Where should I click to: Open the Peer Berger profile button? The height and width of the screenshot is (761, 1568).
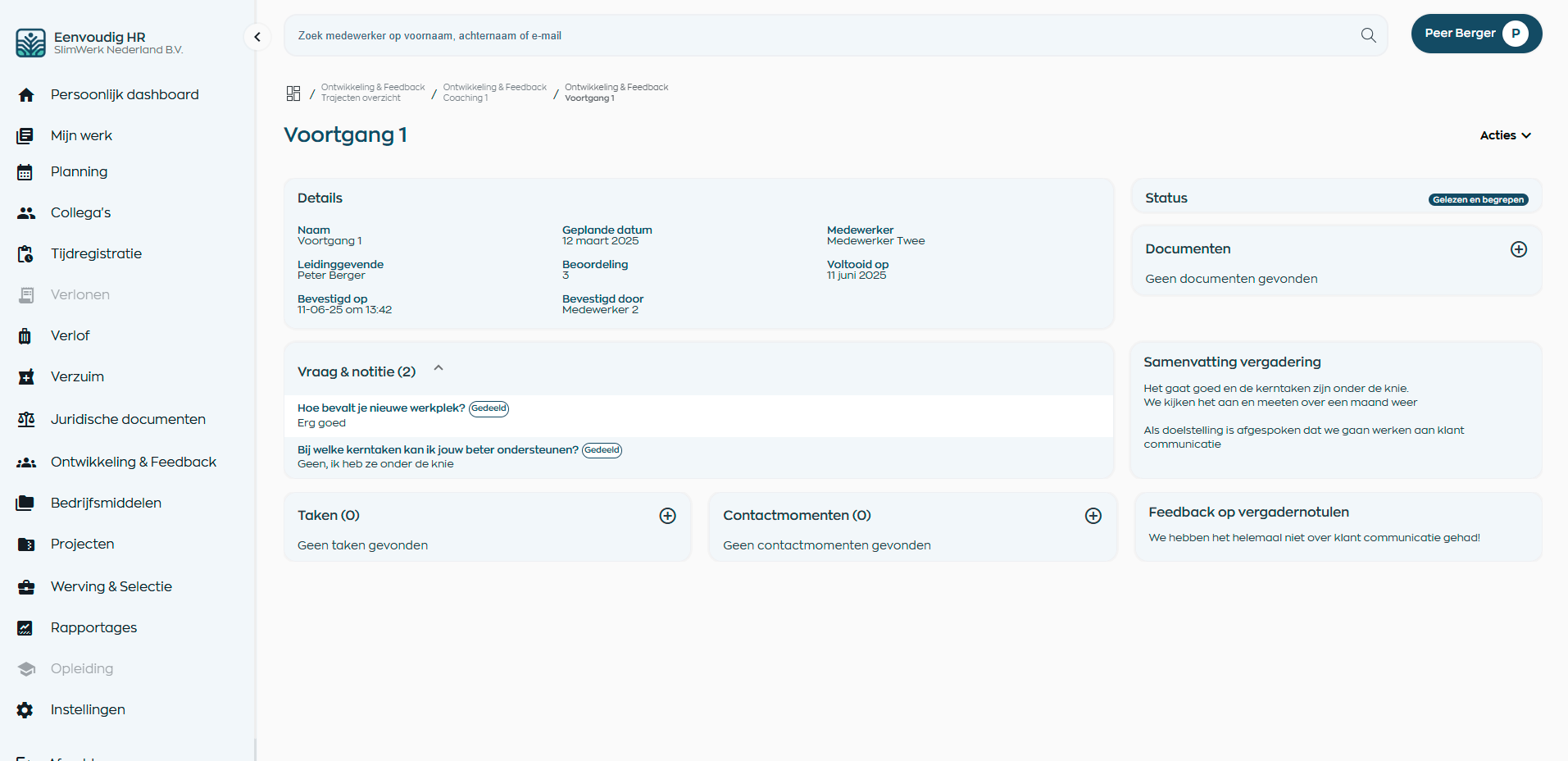(x=1475, y=34)
